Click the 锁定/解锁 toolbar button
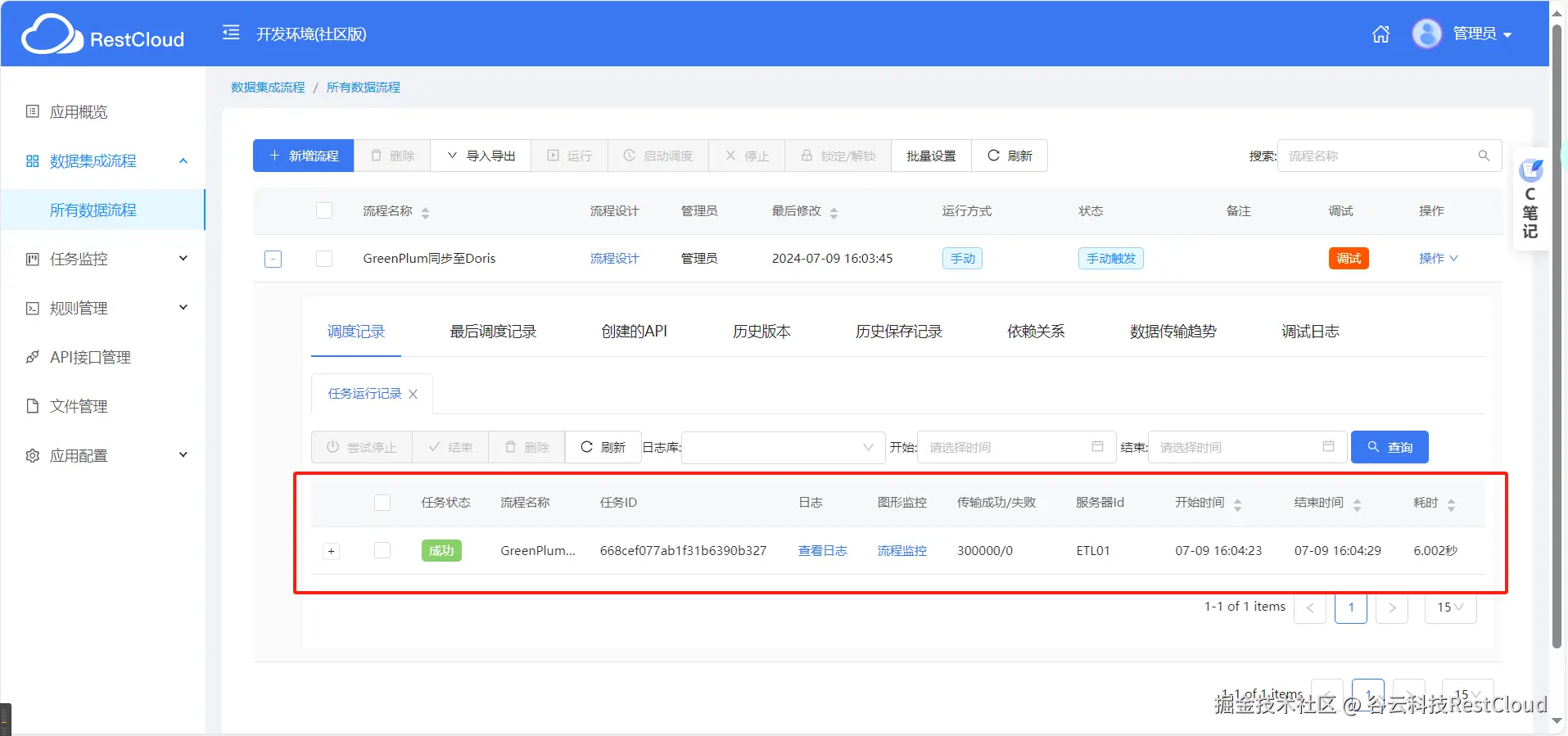Screen dimensions: 1568x736 click(x=838, y=156)
